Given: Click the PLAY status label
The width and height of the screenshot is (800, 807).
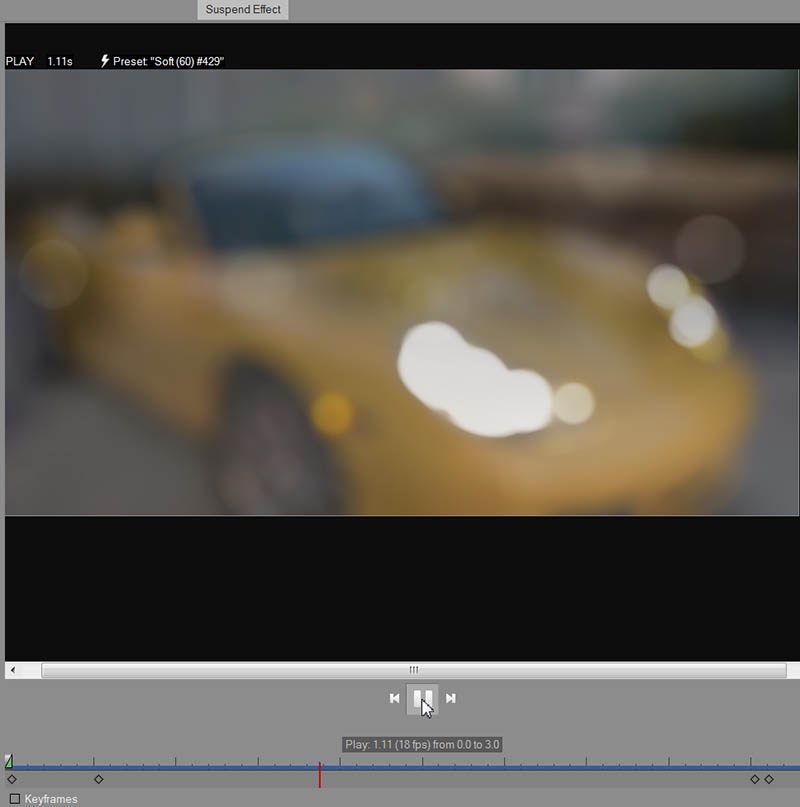Looking at the screenshot, I should pos(20,61).
